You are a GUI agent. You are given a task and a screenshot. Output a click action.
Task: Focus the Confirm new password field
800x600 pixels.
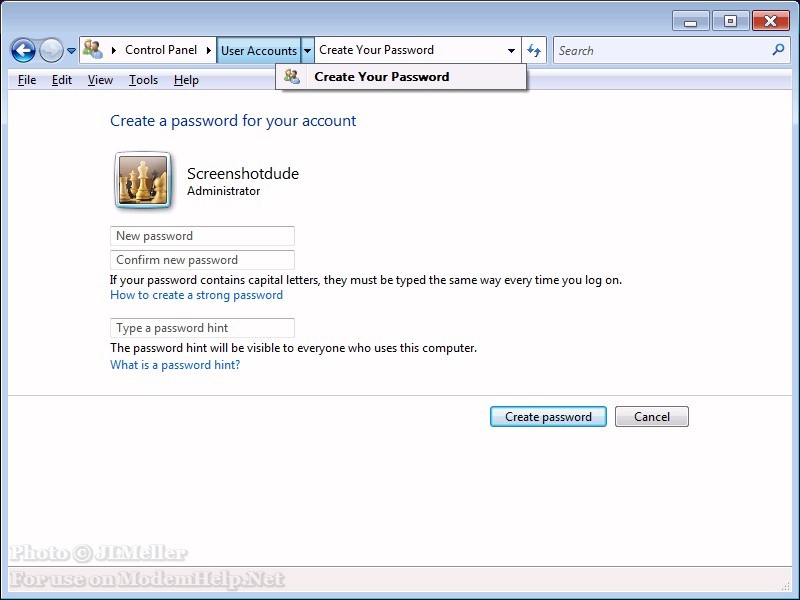[202, 260]
